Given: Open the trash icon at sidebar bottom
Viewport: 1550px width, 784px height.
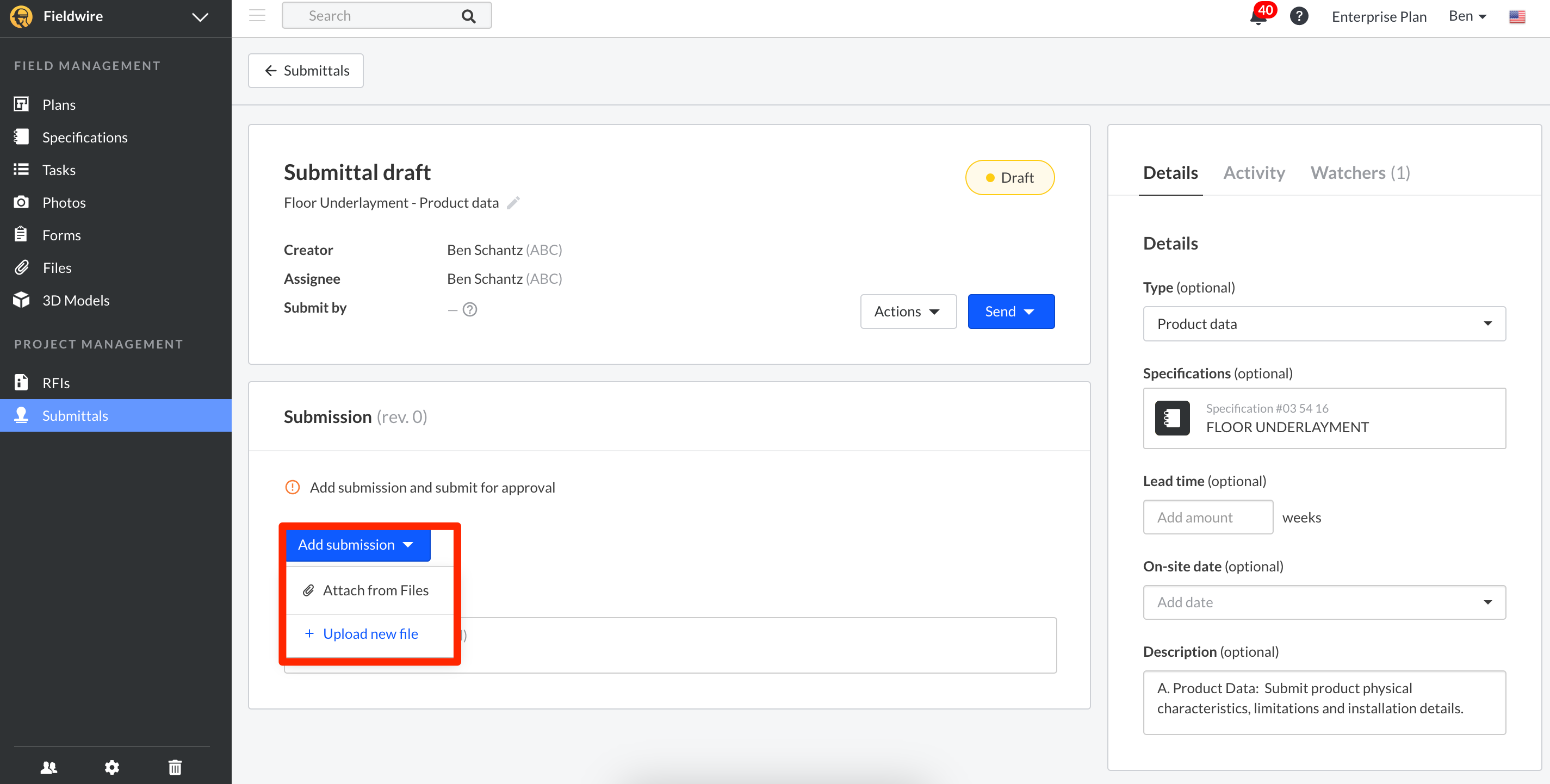Looking at the screenshot, I should point(175,767).
